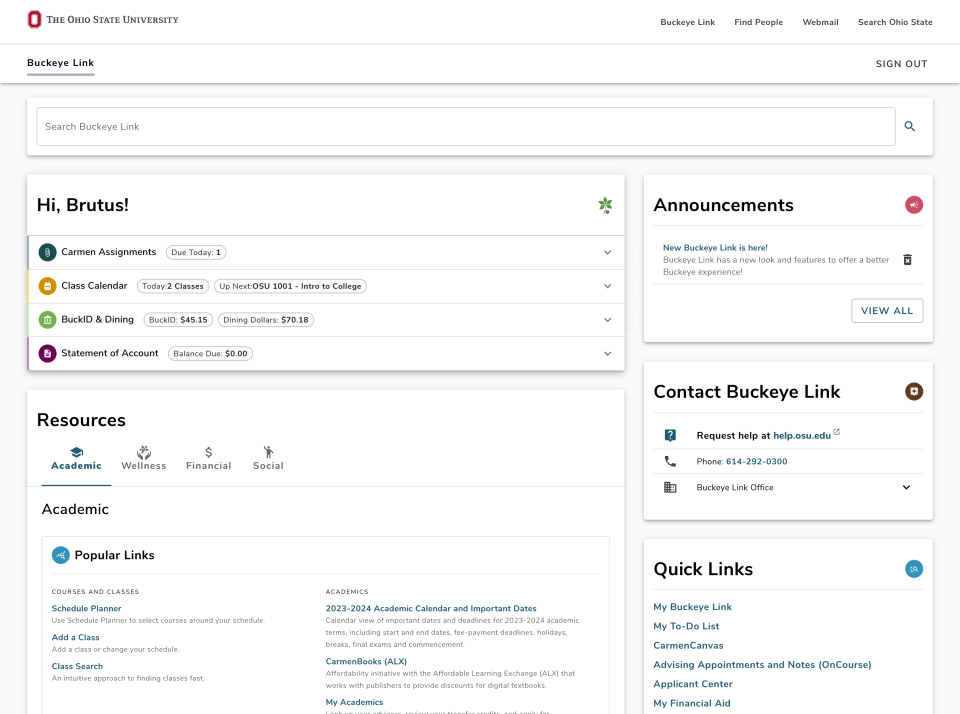Click SIGN OUT
The image size is (960, 714).
click(x=901, y=64)
